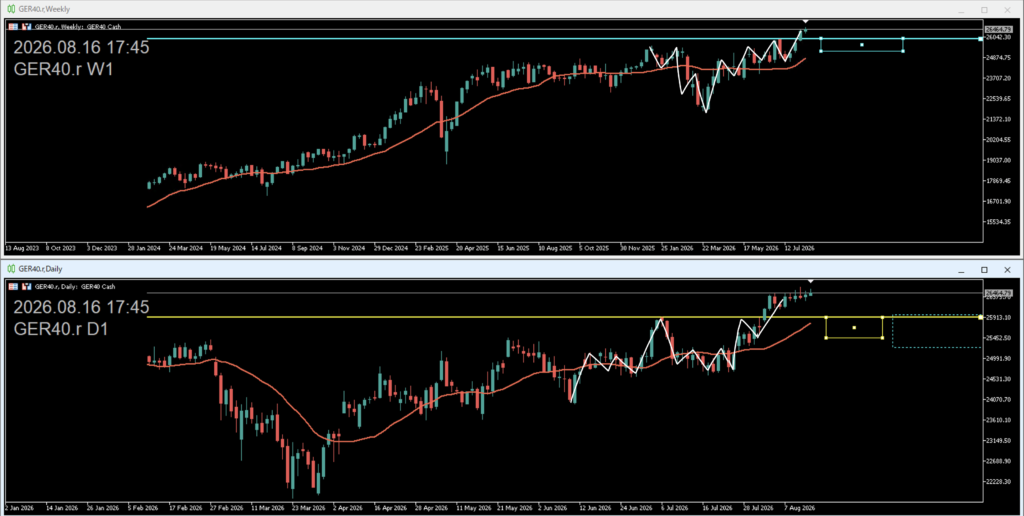Click 'GER40.r, Weekly: GER40 Cash' chart header
This screenshot has height=516, width=1024.
point(78,27)
